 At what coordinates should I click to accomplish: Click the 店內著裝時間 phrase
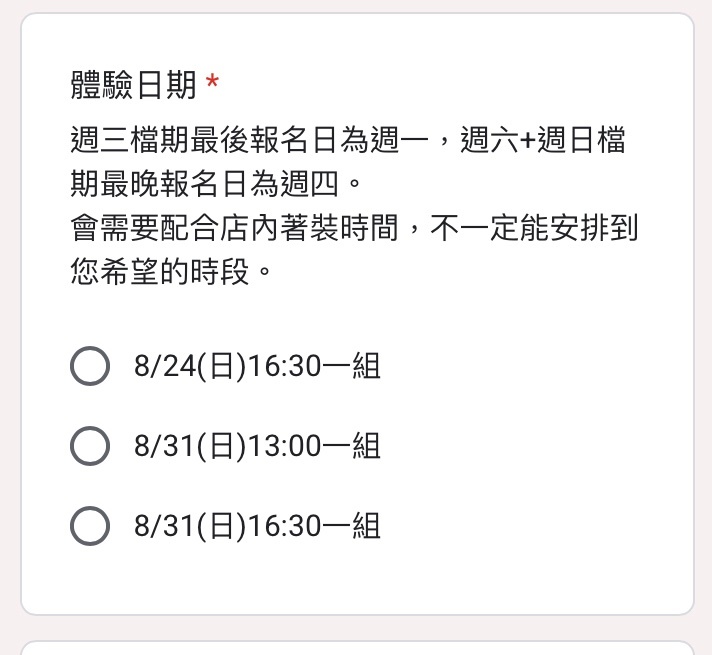pos(309,228)
